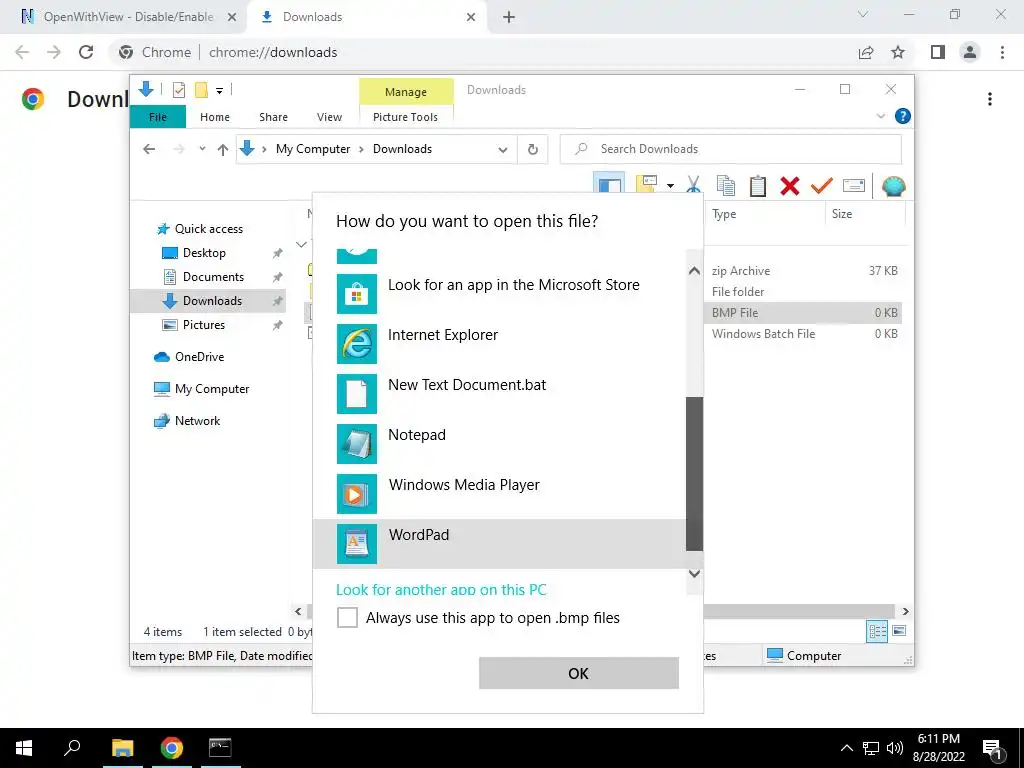This screenshot has height=768, width=1024.
Task: Bookmark this page with the star
Action: tap(898, 52)
